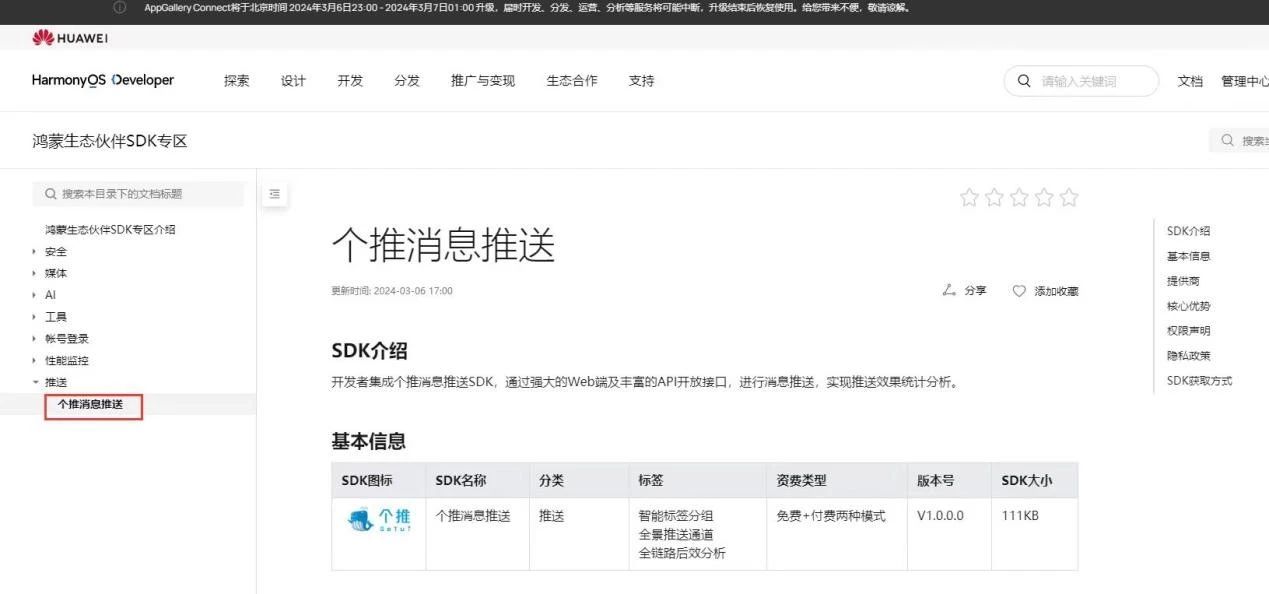Viewport: 1269px width, 594px height.
Task: Click the info icon in the announcement bar
Action: click(120, 8)
